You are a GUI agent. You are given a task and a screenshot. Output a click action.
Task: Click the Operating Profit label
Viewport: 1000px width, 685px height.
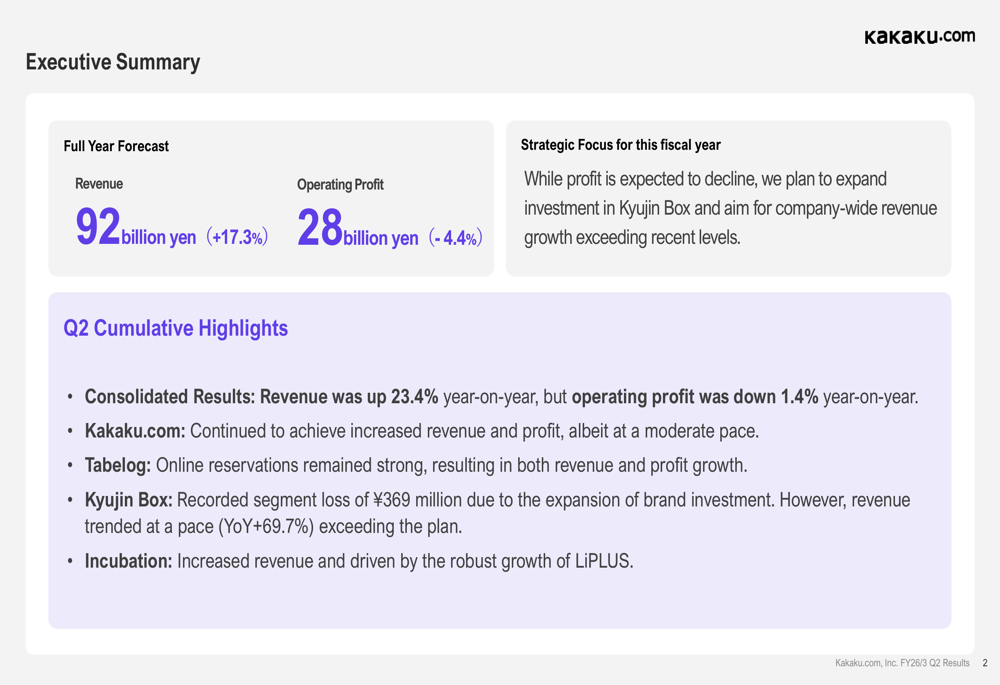(340, 185)
